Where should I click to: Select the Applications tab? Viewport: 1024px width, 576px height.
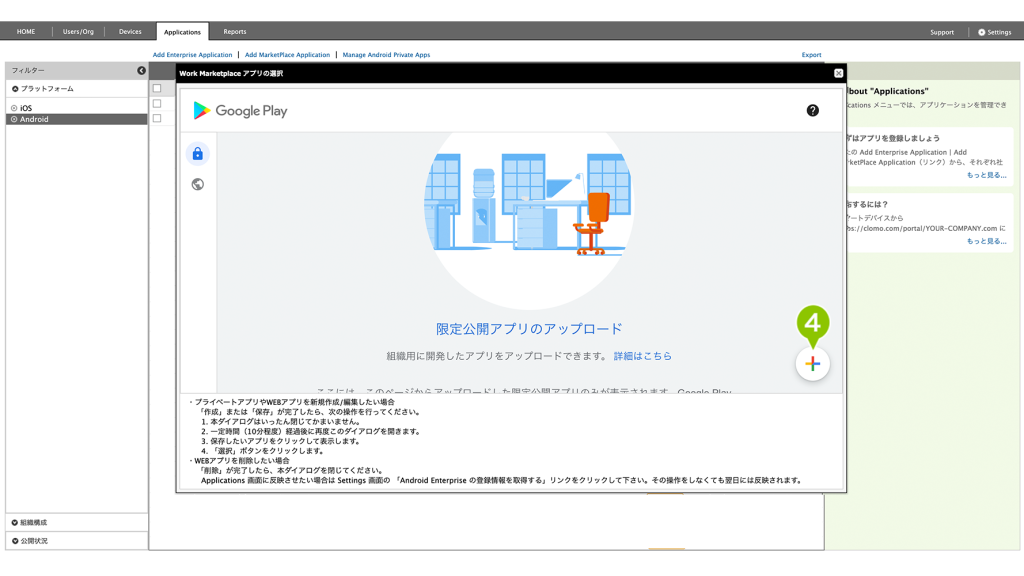[182, 31]
